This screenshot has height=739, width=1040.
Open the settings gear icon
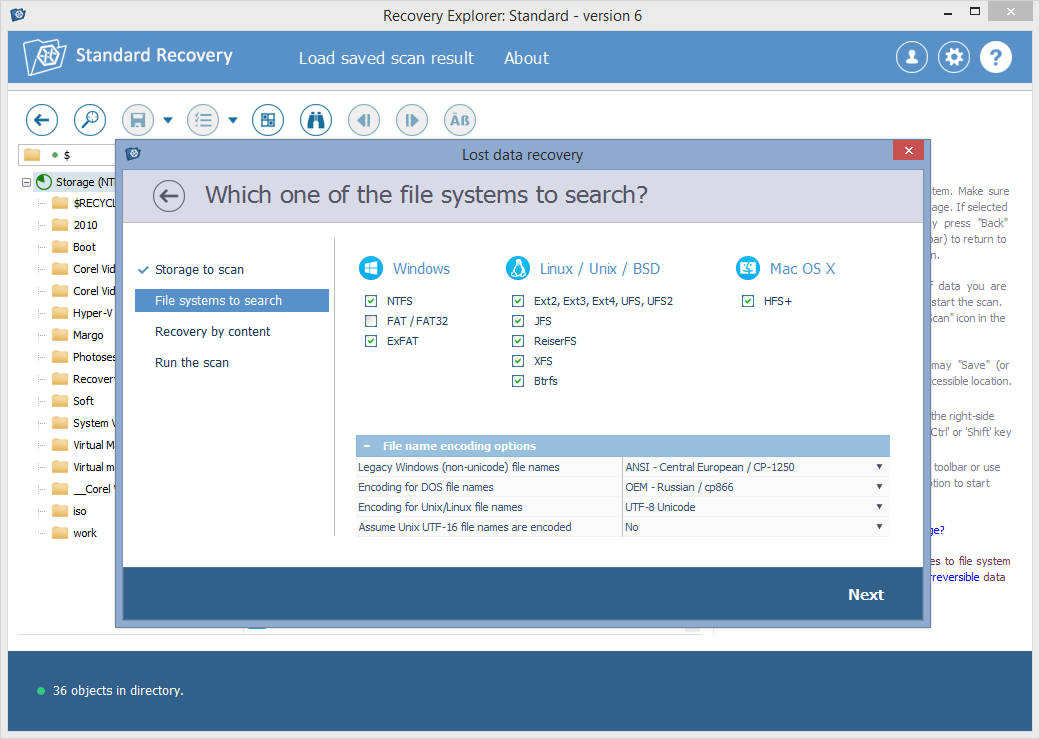pos(954,58)
